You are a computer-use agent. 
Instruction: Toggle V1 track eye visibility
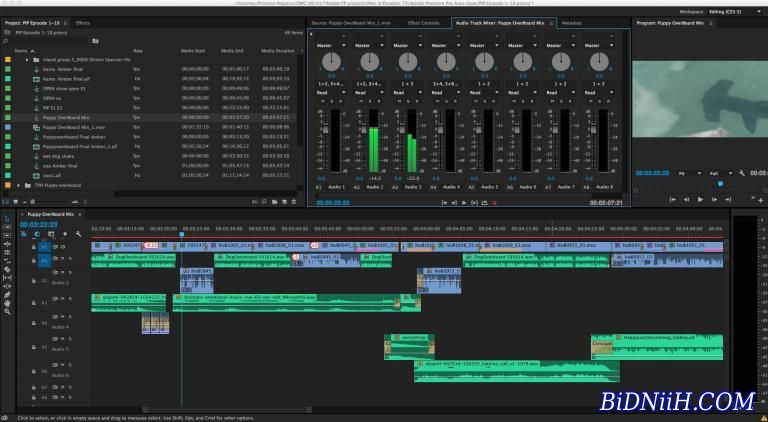pyautogui.click(x=63, y=247)
